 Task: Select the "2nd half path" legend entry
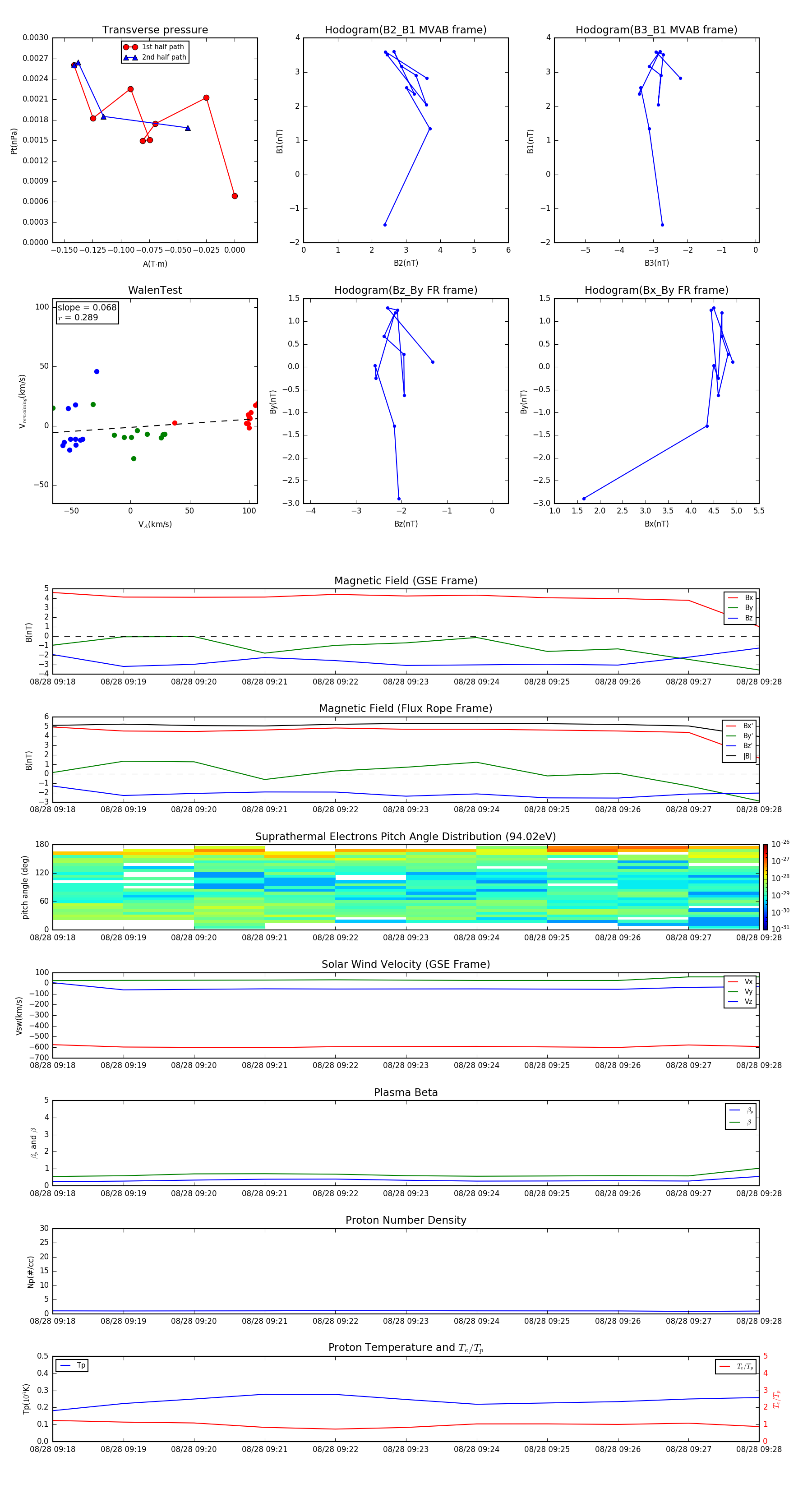tap(155, 57)
